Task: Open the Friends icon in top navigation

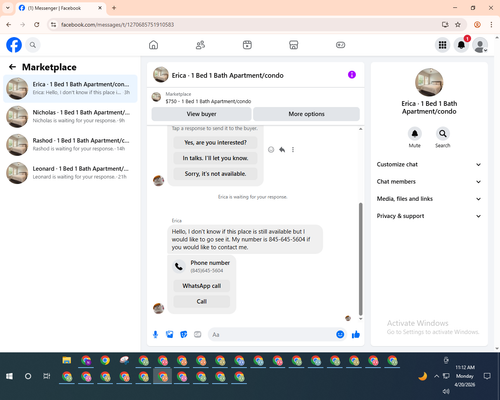Action: [x=200, y=45]
